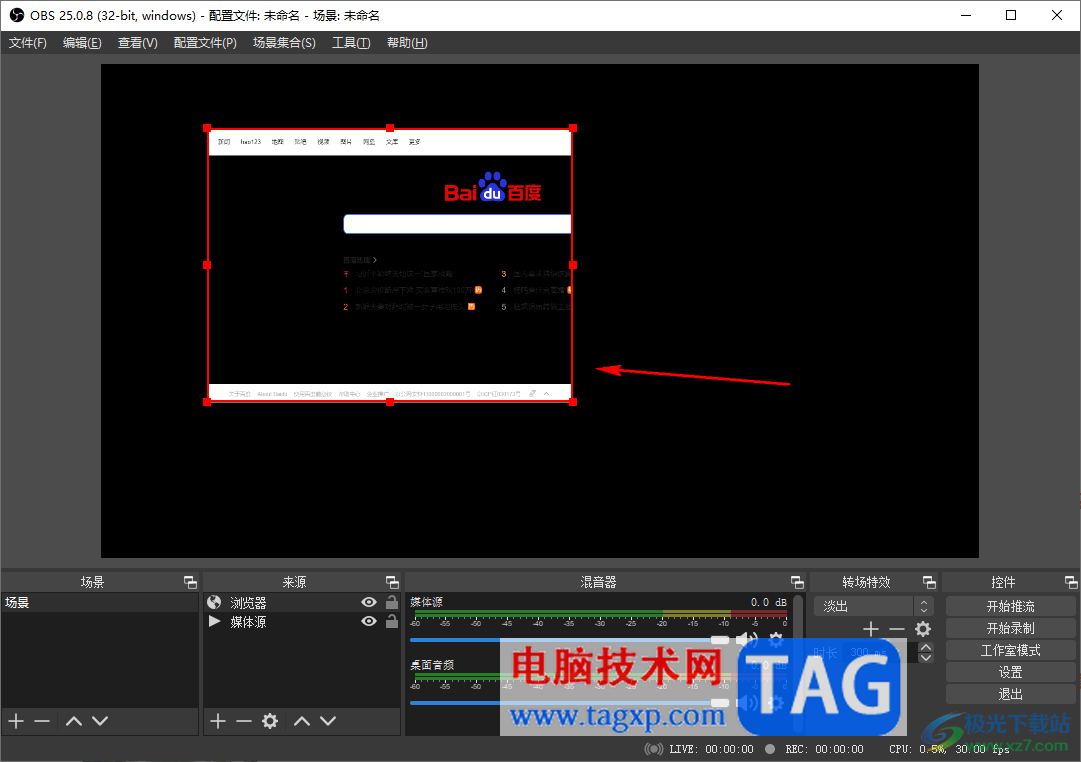Remove the selected source with the minus icon
Screen dimensions: 1081x762
click(243, 721)
